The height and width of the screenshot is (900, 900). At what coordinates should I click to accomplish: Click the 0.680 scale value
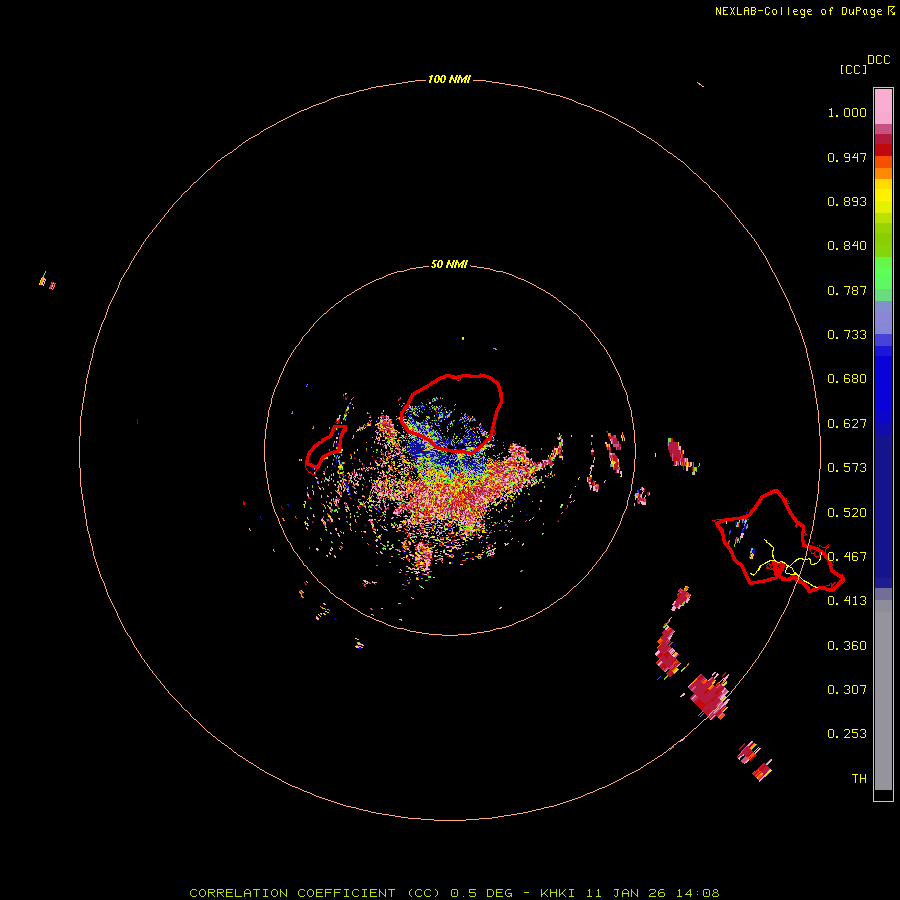tap(847, 379)
